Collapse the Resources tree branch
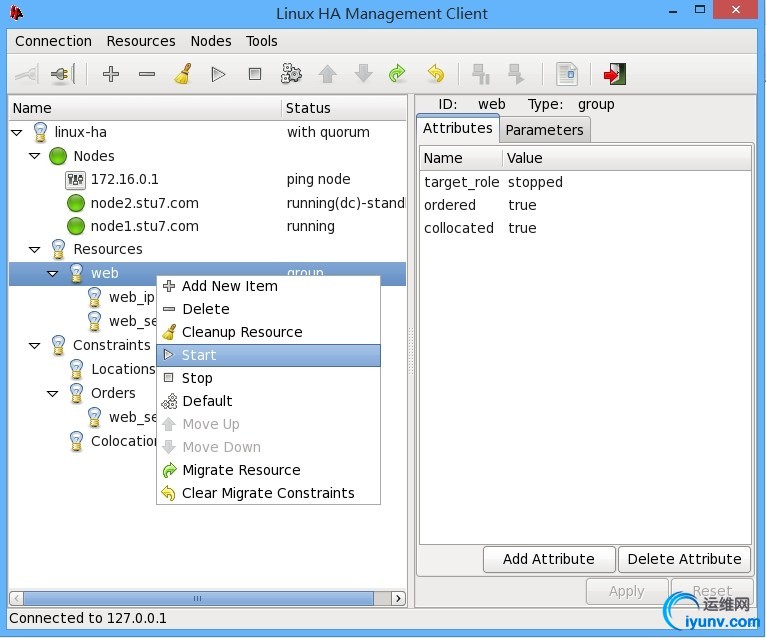 [x=35, y=250]
